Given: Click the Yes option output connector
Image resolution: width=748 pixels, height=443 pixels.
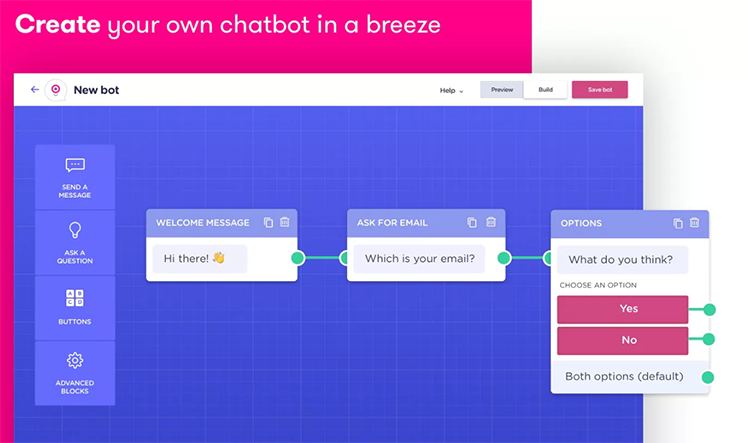Looking at the screenshot, I should [x=709, y=309].
